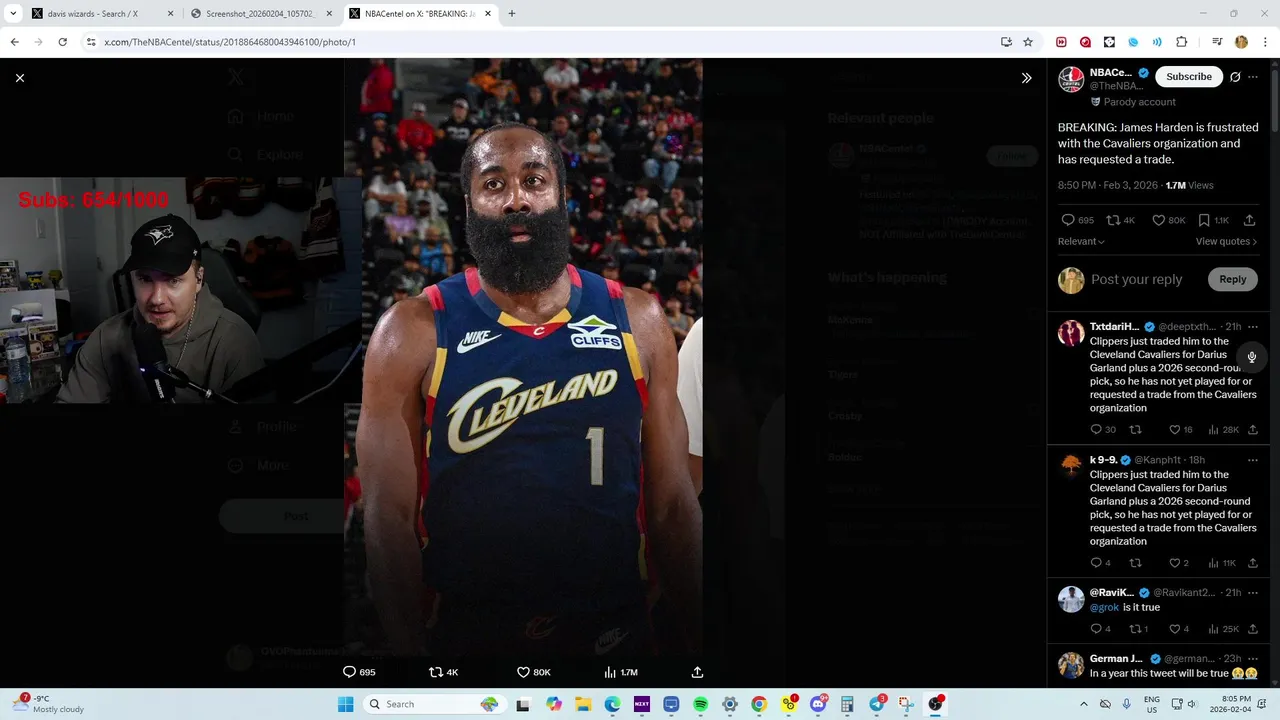View analytics 28K on TxtdariH reply
Viewport: 1280px width, 720px height.
point(1223,430)
